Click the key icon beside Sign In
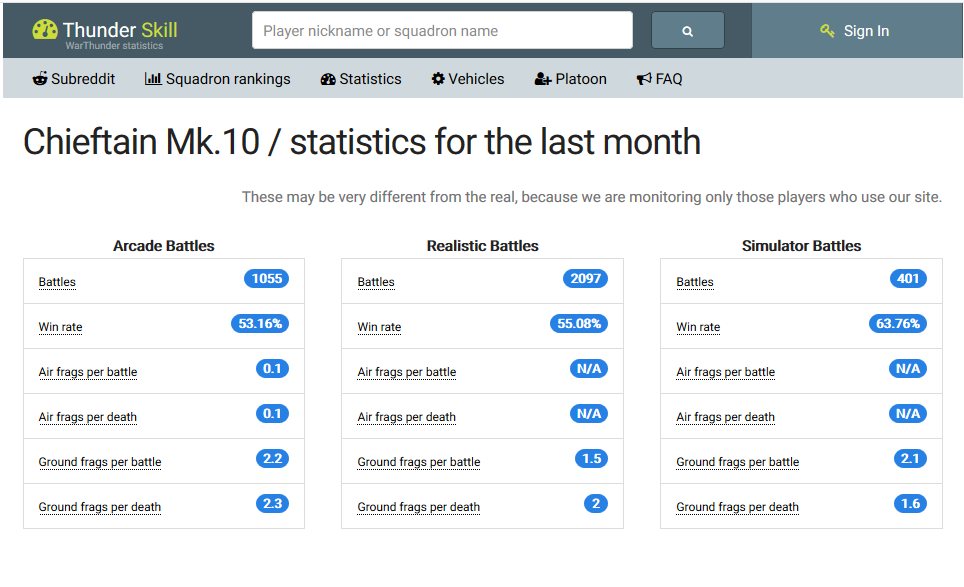The width and height of the screenshot is (964, 587). click(827, 31)
